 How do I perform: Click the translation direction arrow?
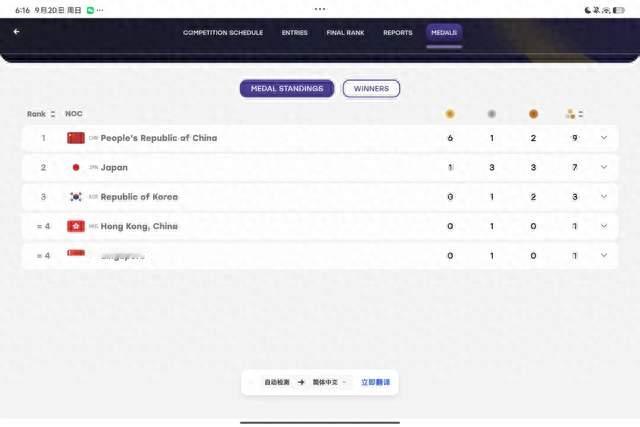point(301,382)
